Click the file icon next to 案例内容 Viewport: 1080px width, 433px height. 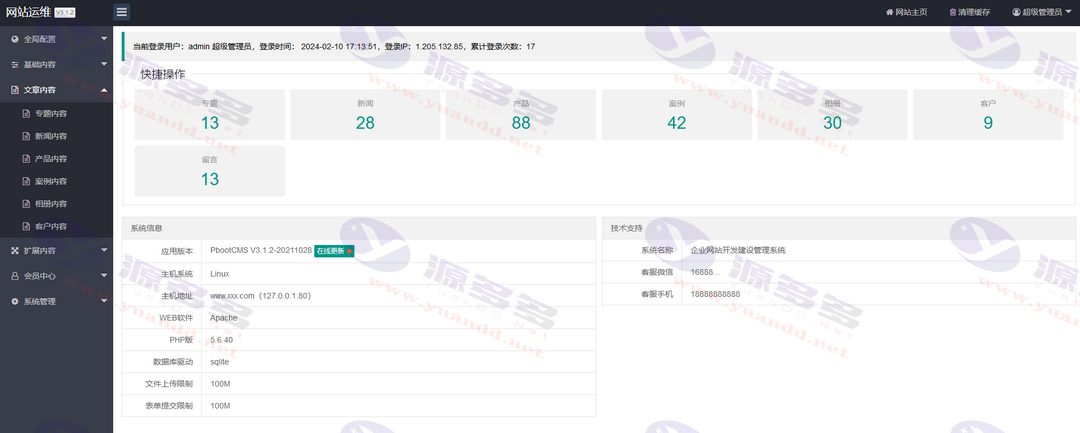pos(26,182)
